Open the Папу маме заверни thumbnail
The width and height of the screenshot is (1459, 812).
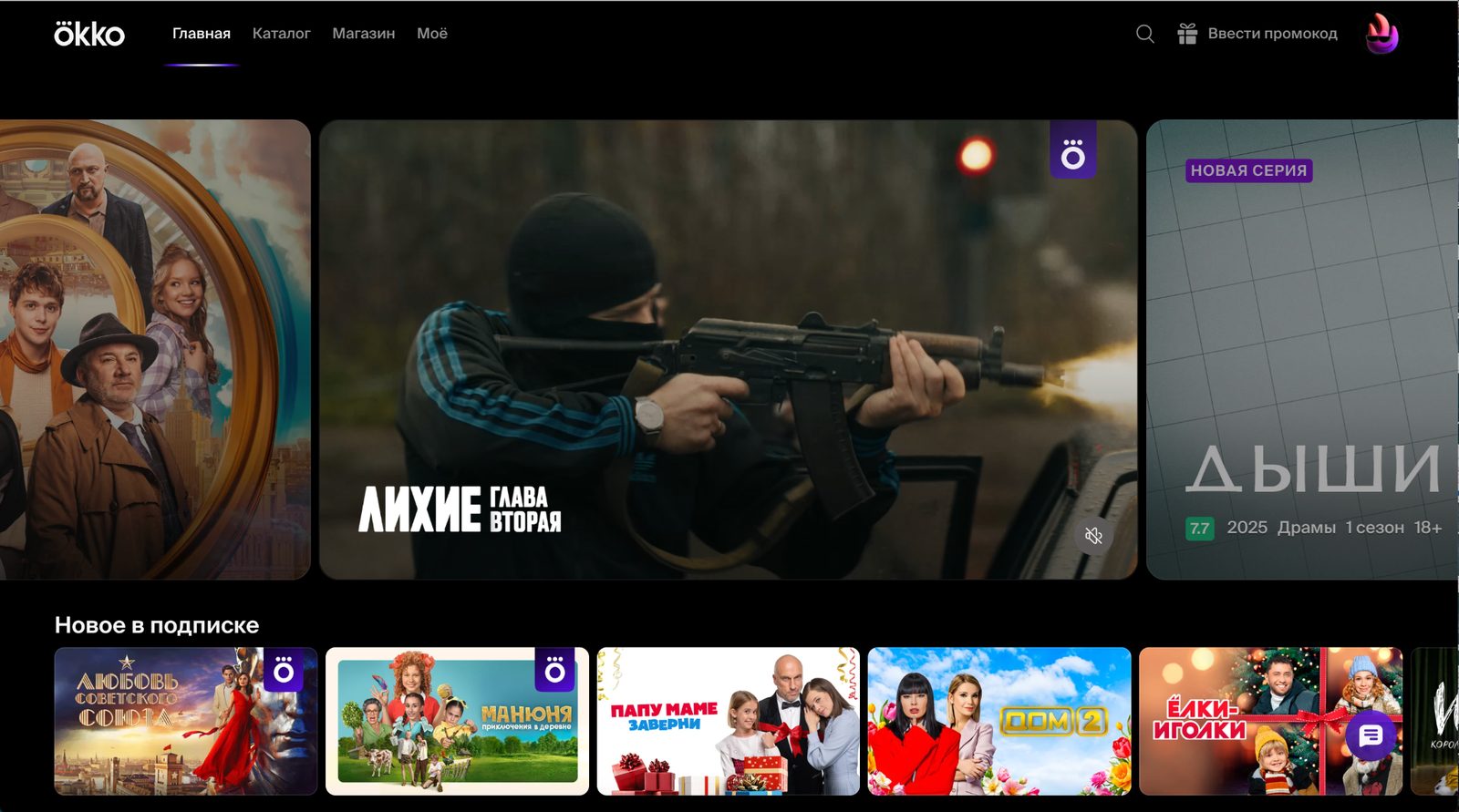click(x=728, y=721)
